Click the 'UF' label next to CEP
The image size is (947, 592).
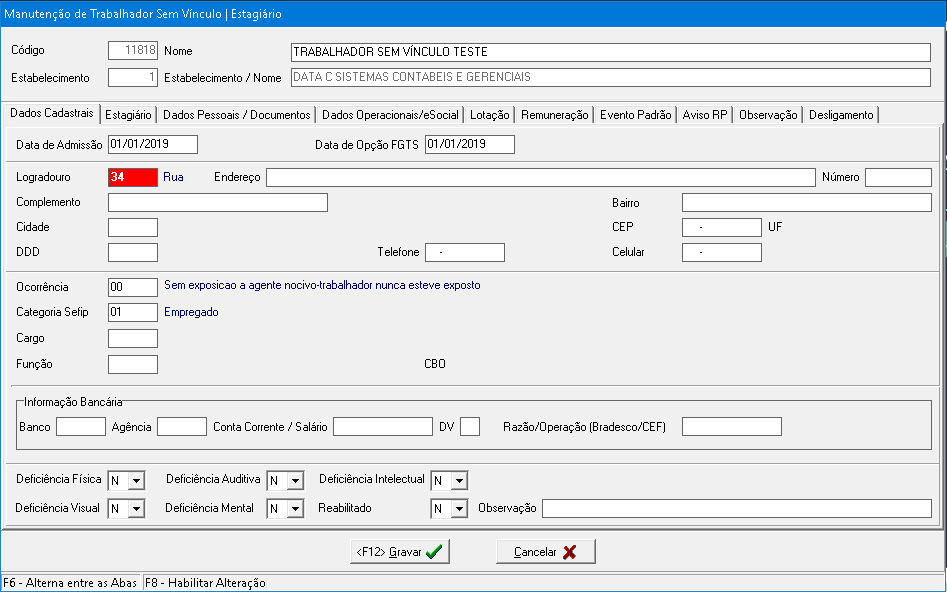click(775, 227)
